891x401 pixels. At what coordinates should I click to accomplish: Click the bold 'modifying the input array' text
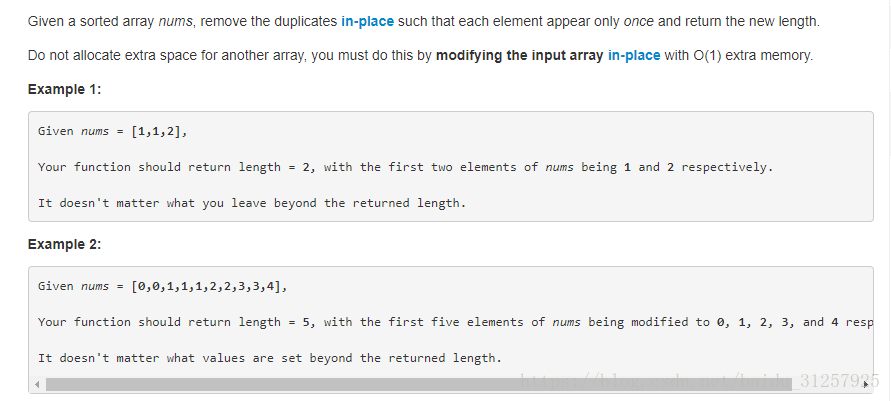point(519,55)
